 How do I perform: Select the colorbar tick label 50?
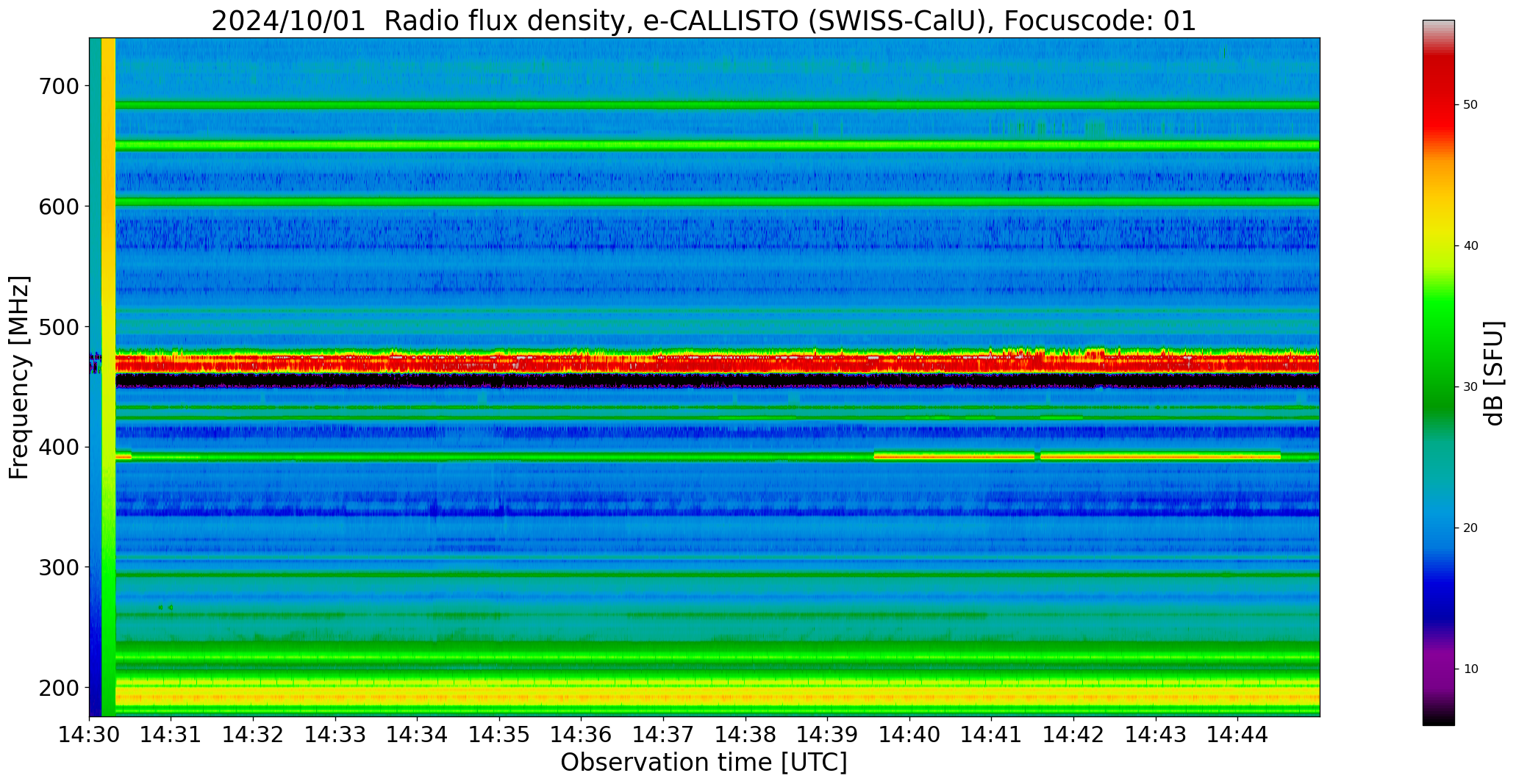coord(1471,105)
